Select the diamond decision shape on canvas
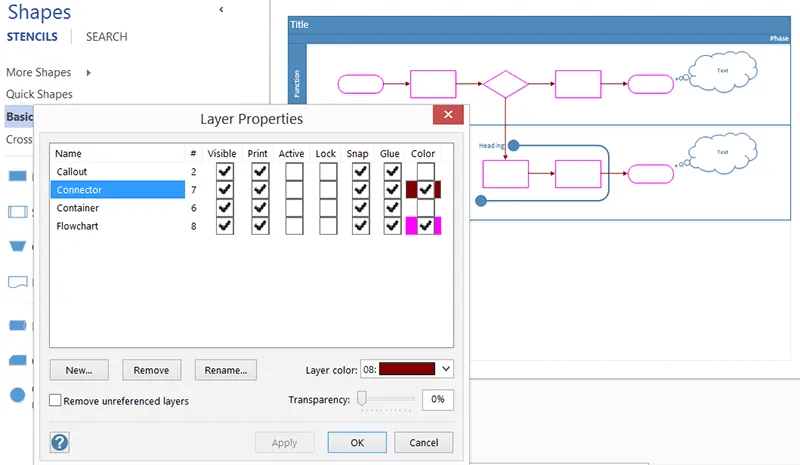This screenshot has width=800, height=465. point(505,84)
